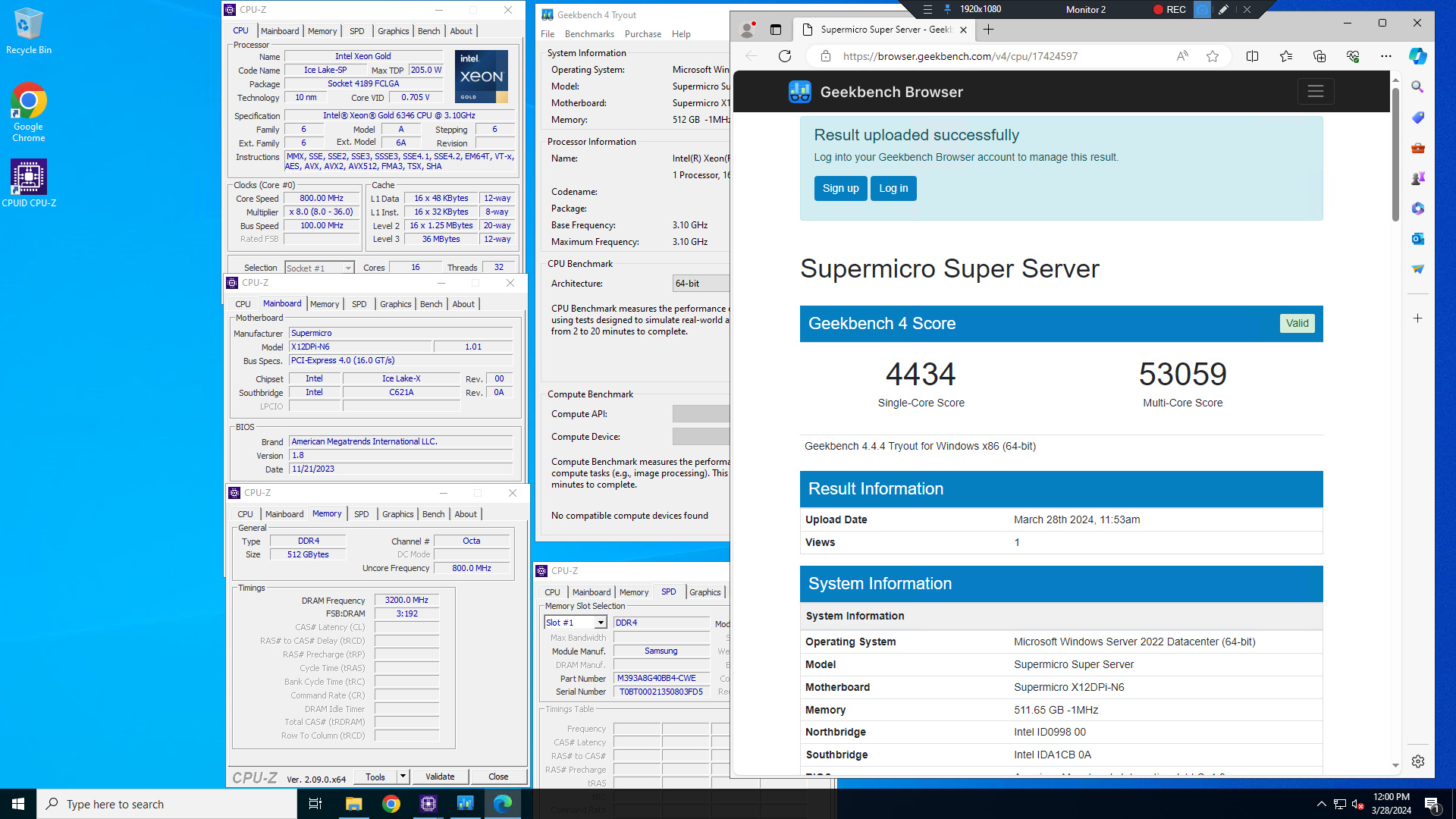Screen dimensions: 1456x819
Task: Open Edge Settings and more menu
Action: click(1386, 56)
